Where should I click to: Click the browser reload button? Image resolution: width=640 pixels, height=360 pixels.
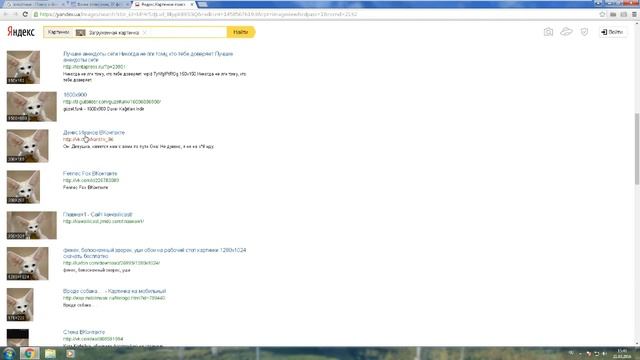point(25,14)
